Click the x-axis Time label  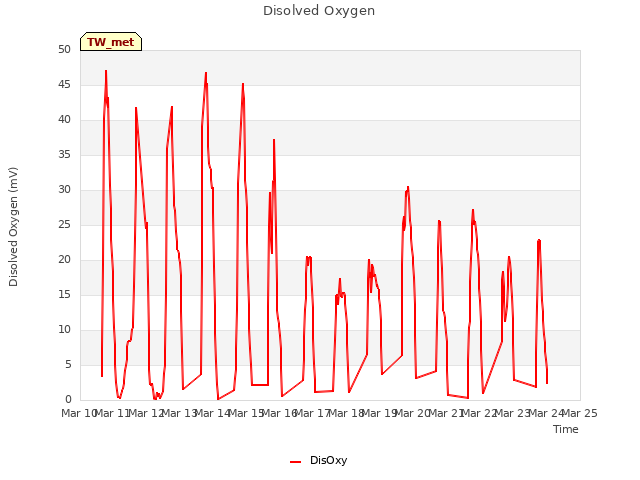566,429
